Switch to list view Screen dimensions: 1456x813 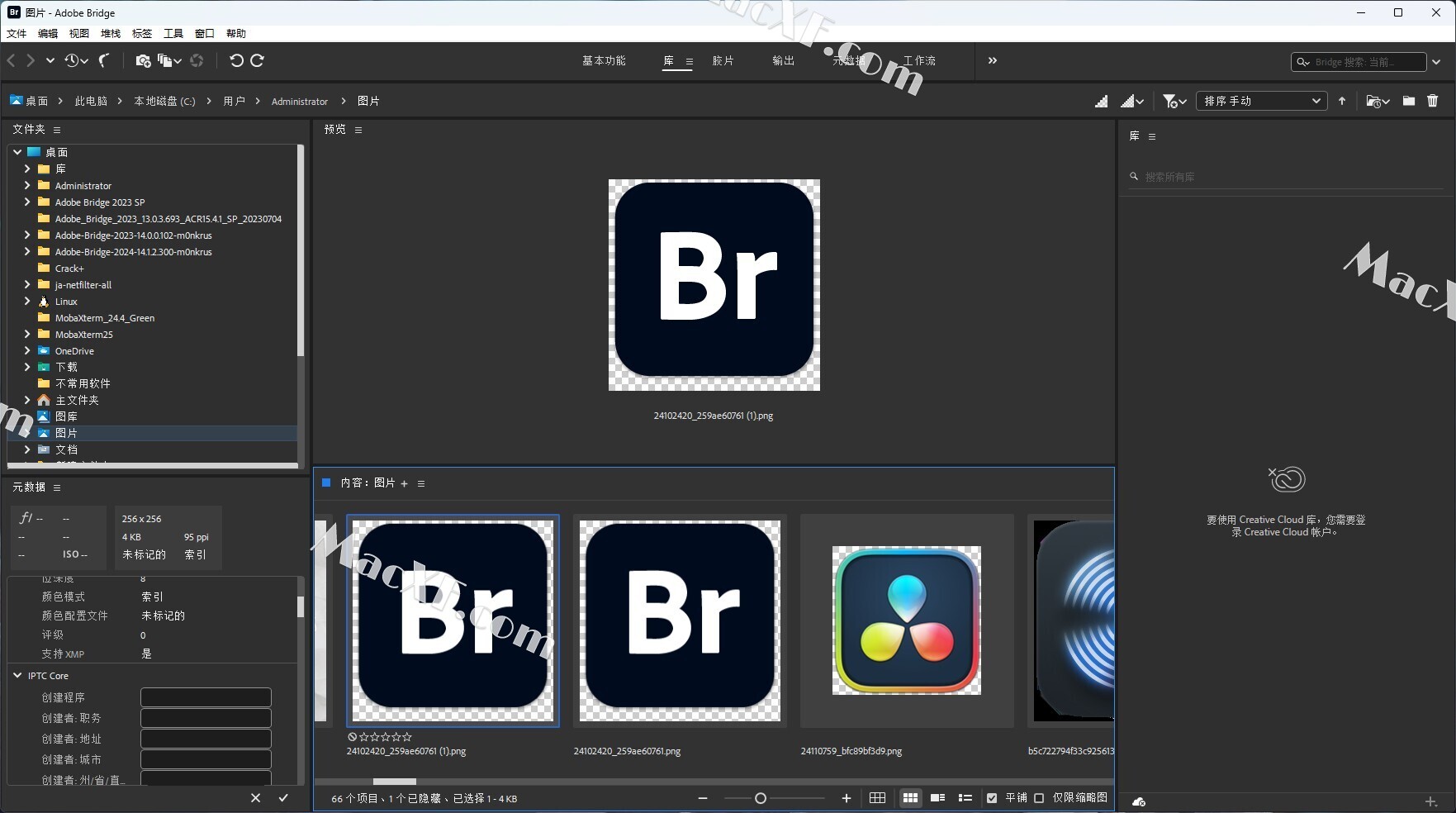coord(965,798)
